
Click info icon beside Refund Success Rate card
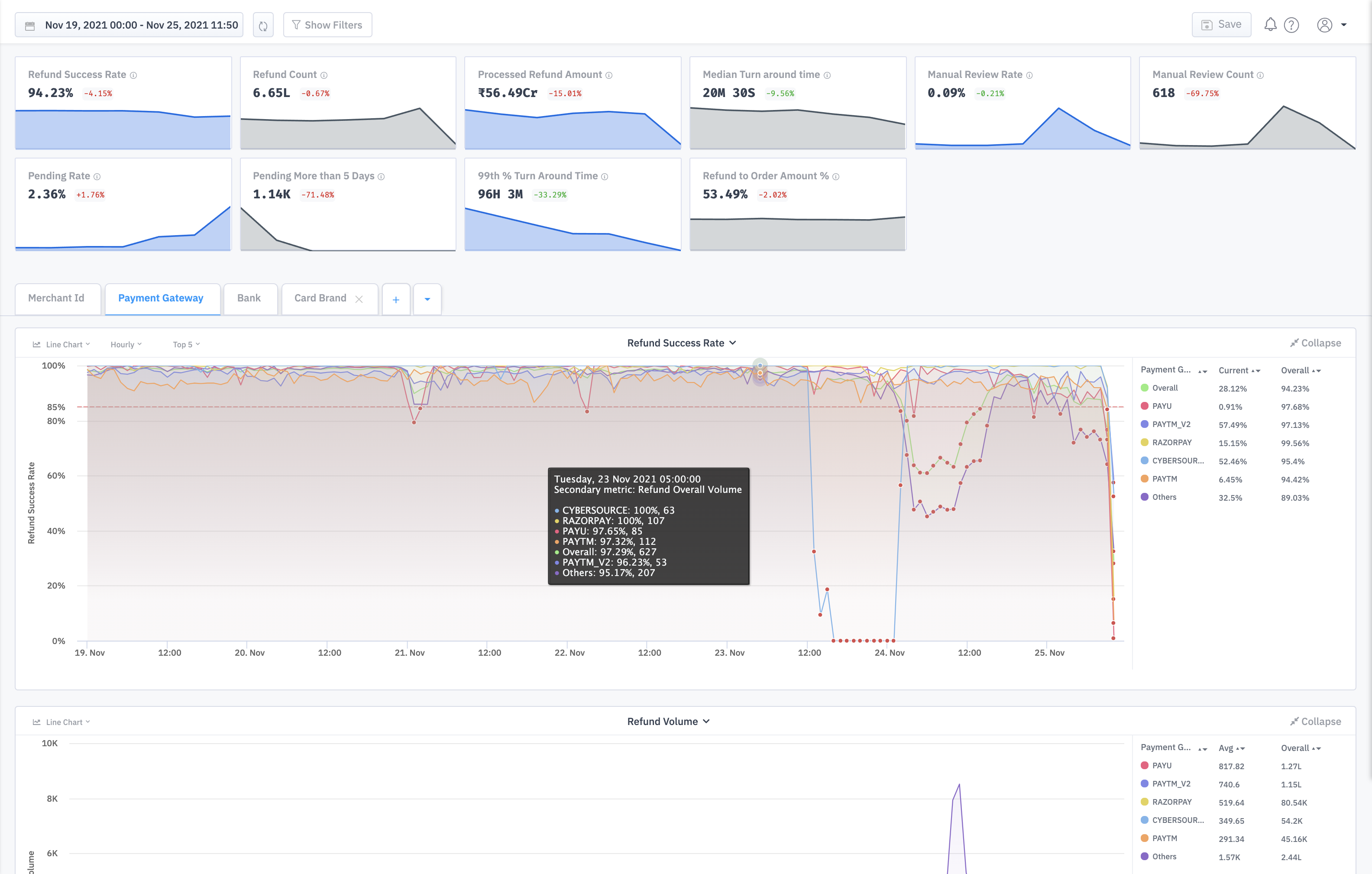pyautogui.click(x=133, y=75)
